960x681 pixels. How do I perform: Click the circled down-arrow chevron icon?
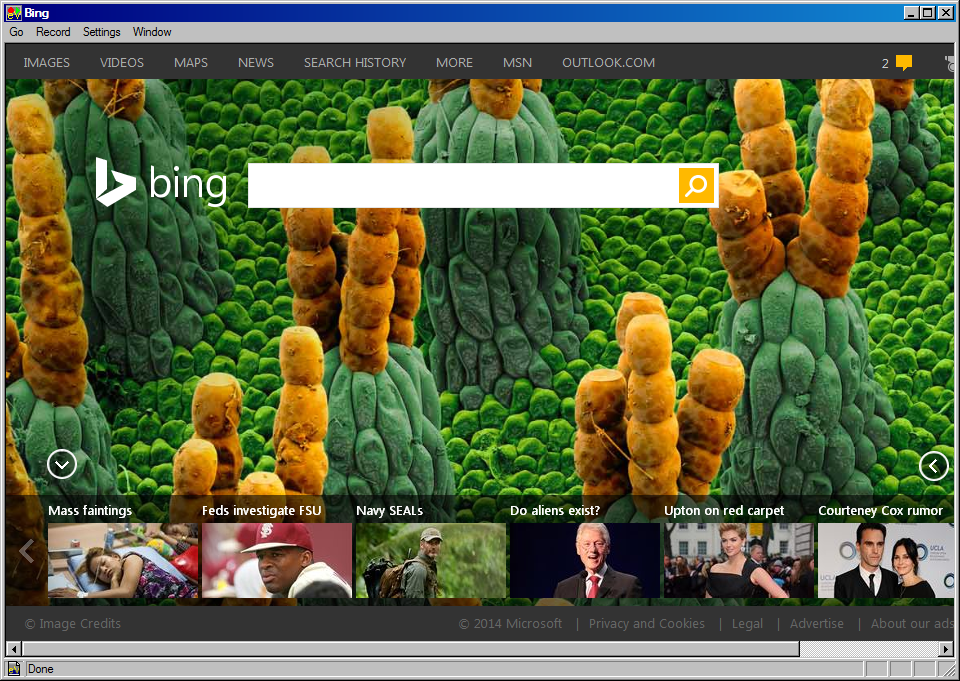pyautogui.click(x=62, y=464)
